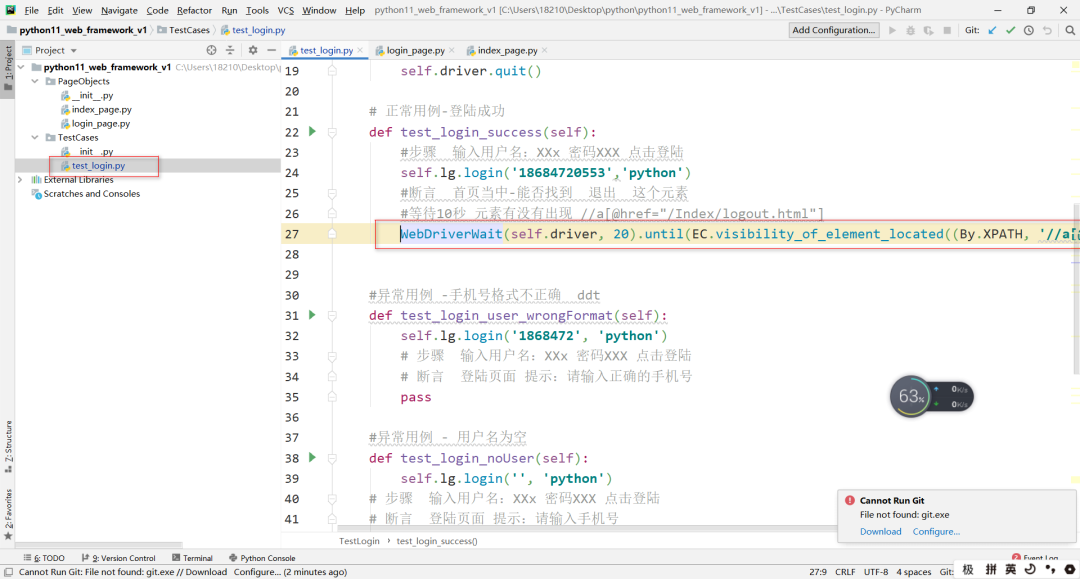Click the 63% progress circle overlay
1080x579 pixels.
point(910,396)
